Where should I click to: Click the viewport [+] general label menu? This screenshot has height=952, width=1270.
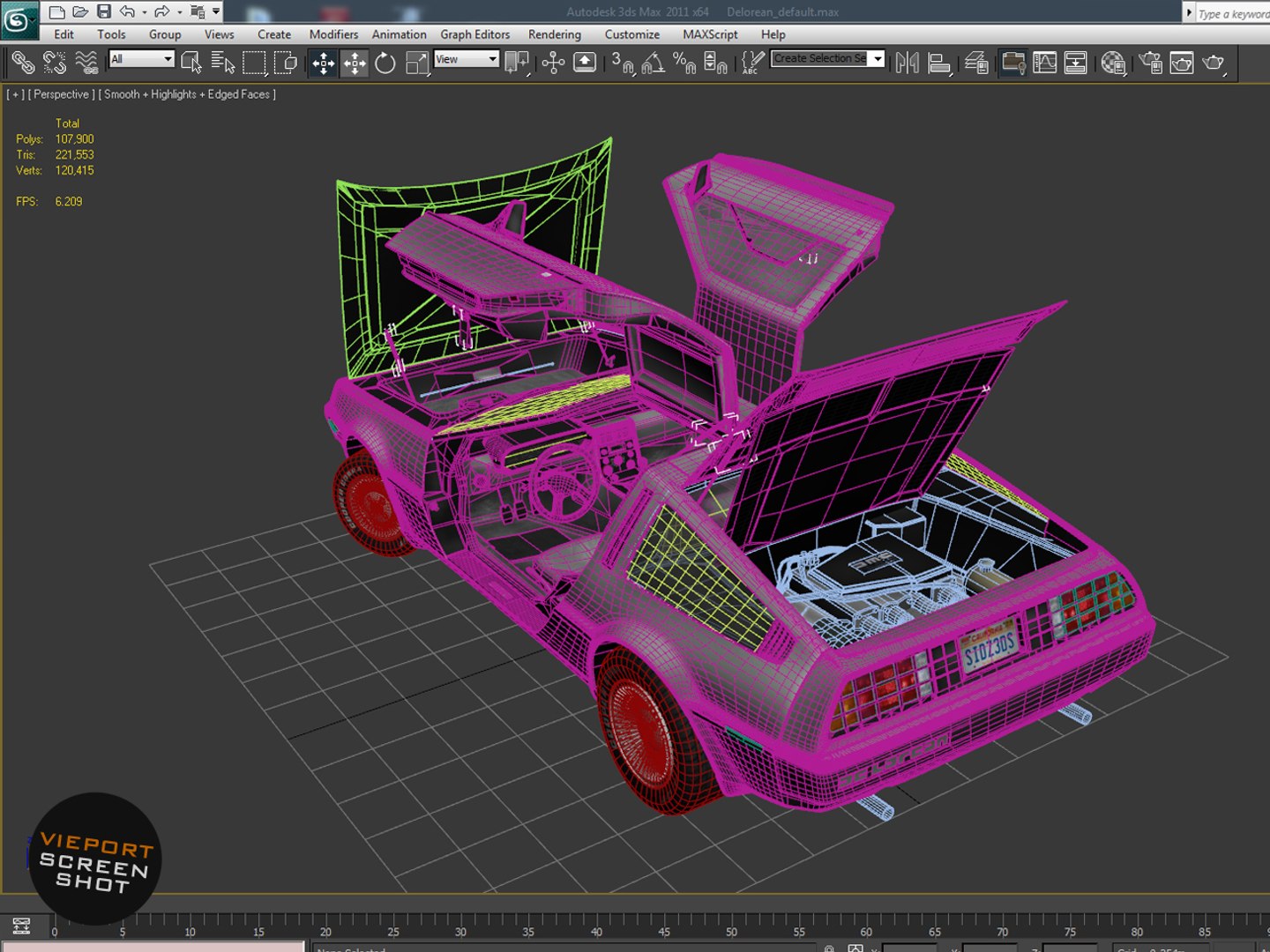coord(16,94)
